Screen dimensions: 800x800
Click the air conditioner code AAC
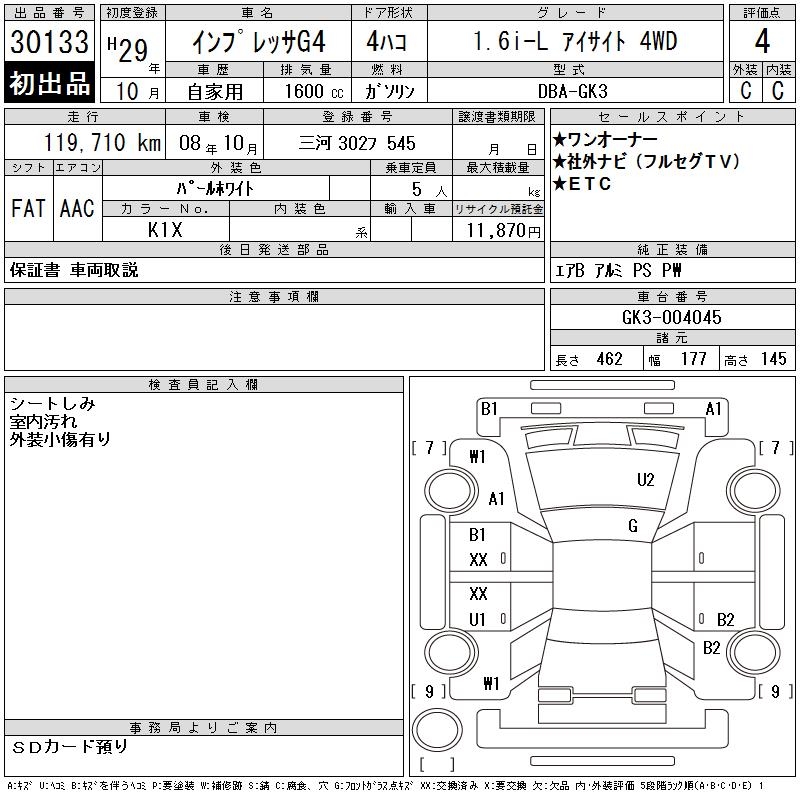77,208
